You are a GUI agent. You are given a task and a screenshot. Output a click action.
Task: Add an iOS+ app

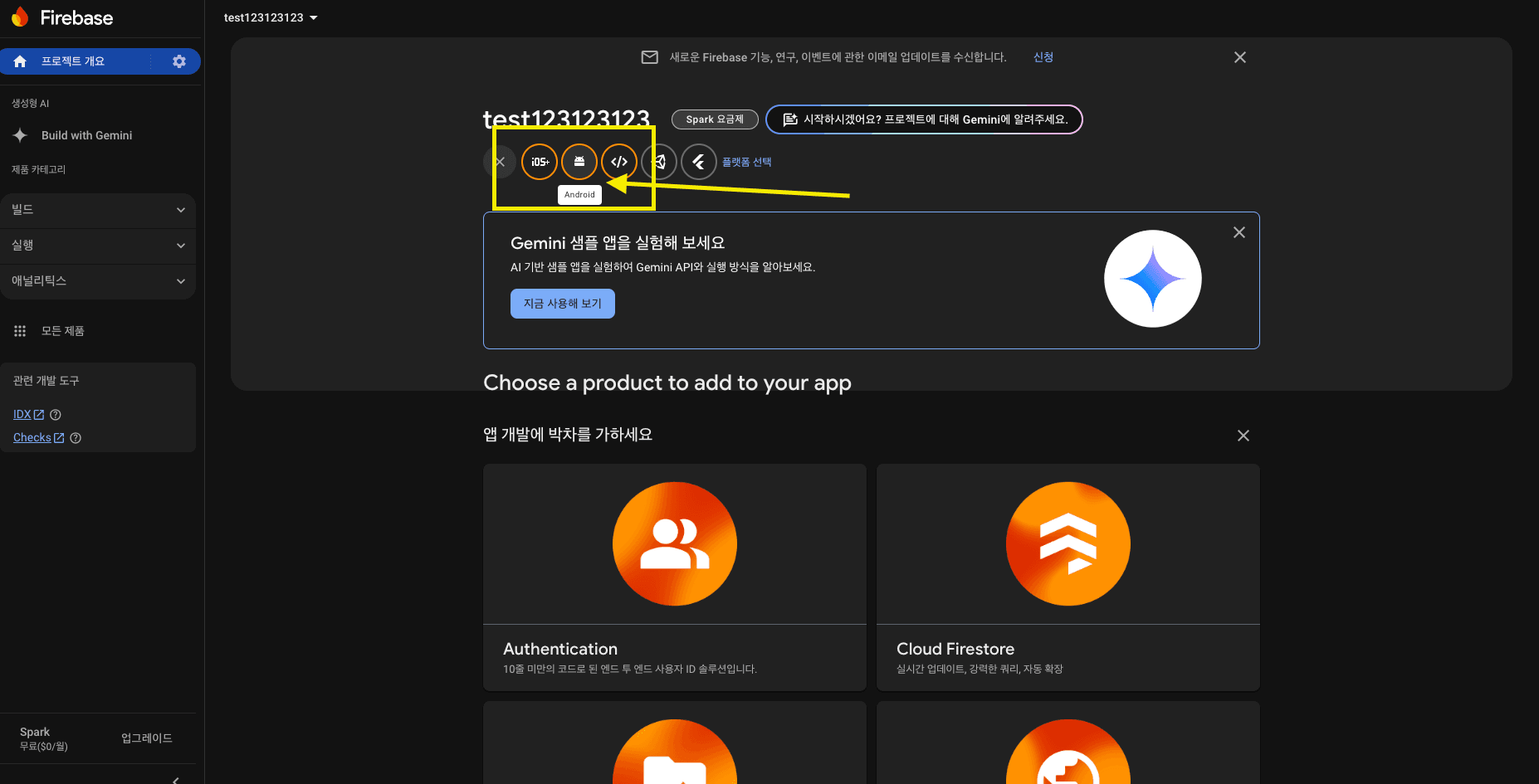(x=540, y=162)
